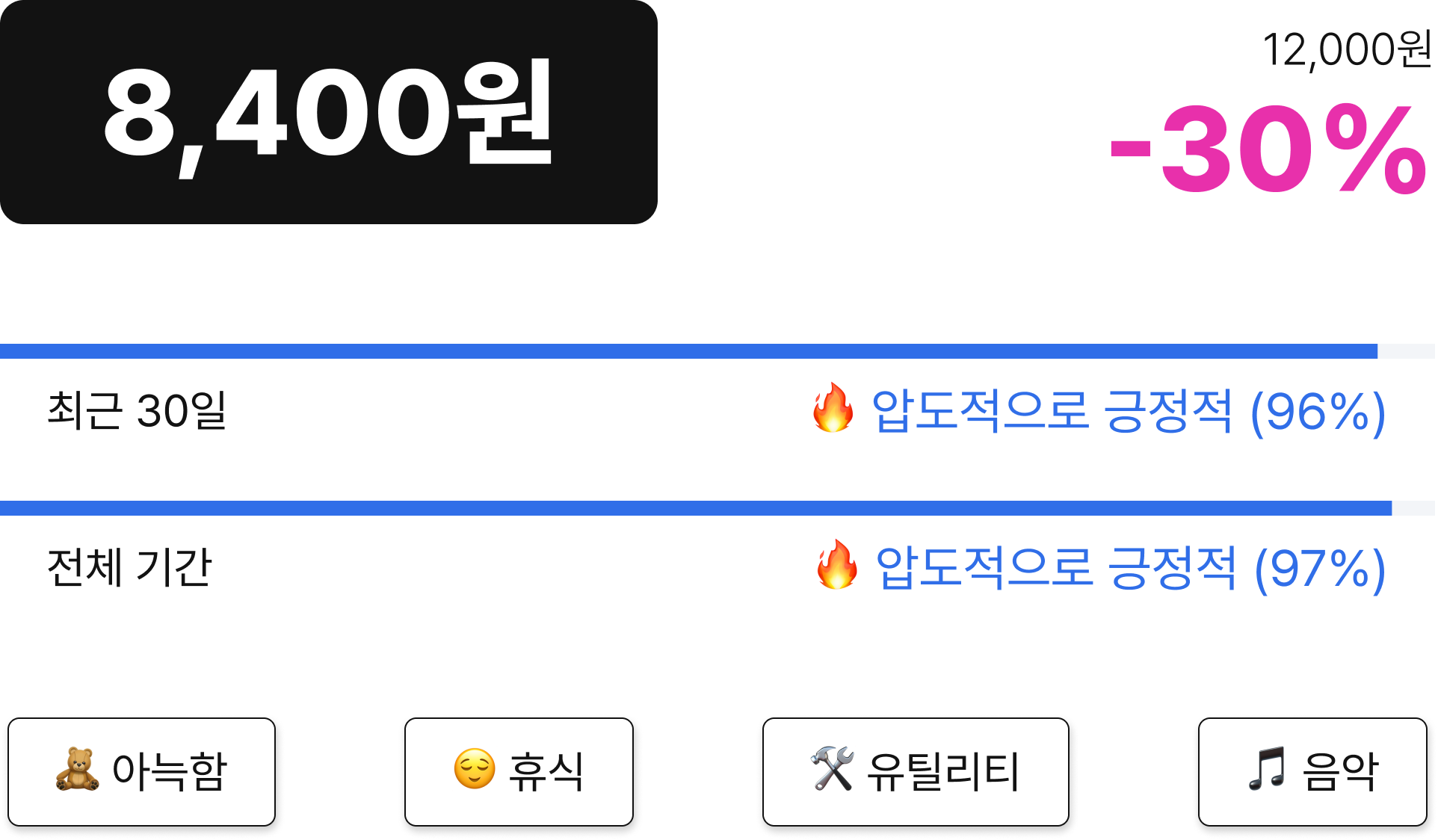Image resolution: width=1438 pixels, height=840 pixels.
Task: Click the music notes icon on 음악 tag
Action: pyautogui.click(x=1268, y=769)
